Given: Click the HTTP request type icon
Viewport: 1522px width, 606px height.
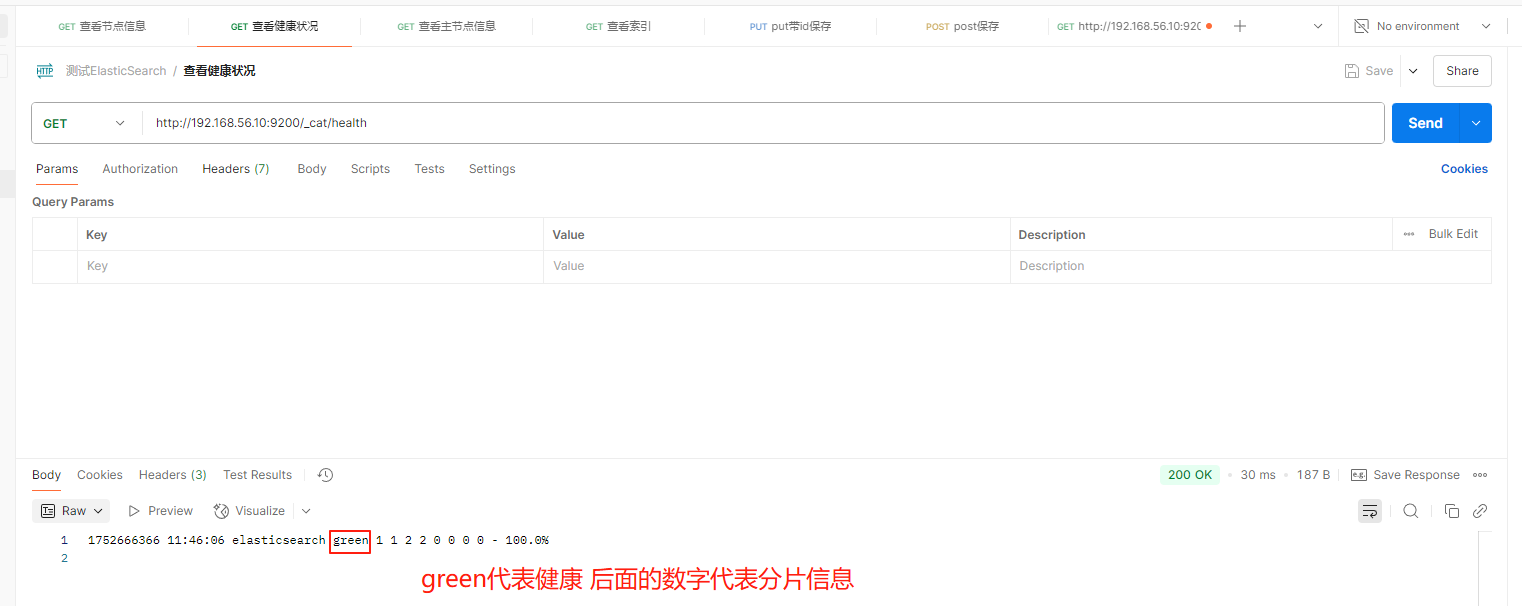Looking at the screenshot, I should click(45, 71).
